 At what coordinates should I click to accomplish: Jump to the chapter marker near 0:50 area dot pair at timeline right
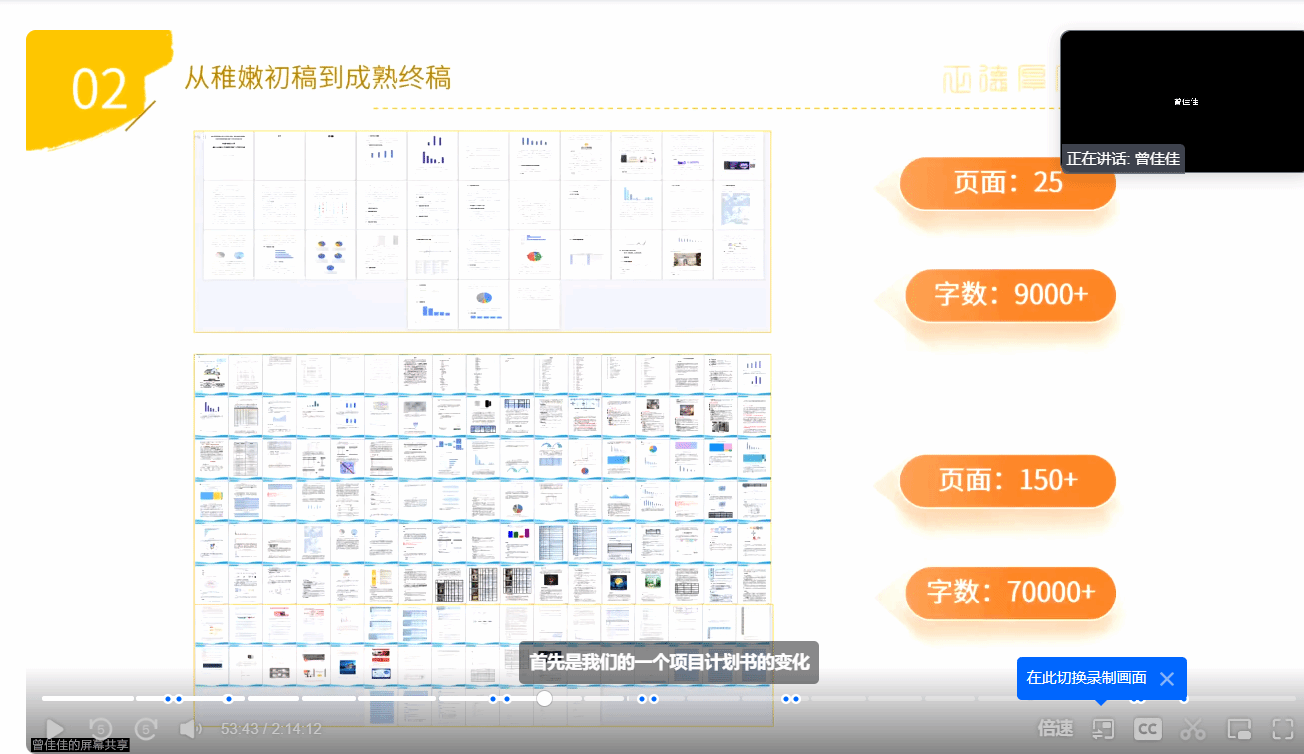pos(791,699)
